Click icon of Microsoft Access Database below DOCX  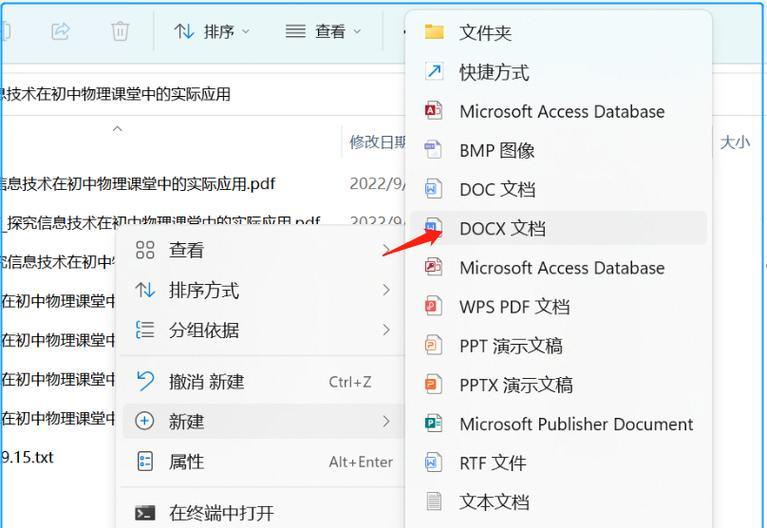click(x=433, y=267)
